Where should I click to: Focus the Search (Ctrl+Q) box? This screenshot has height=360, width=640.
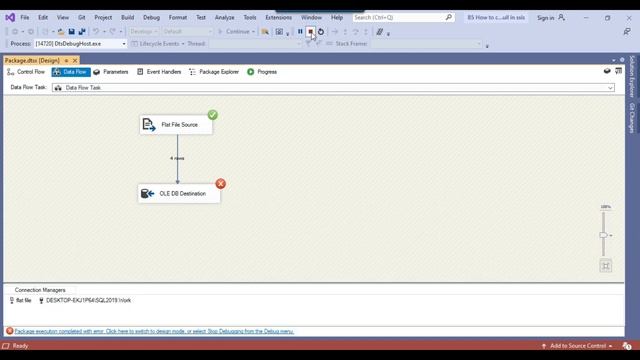(403, 18)
